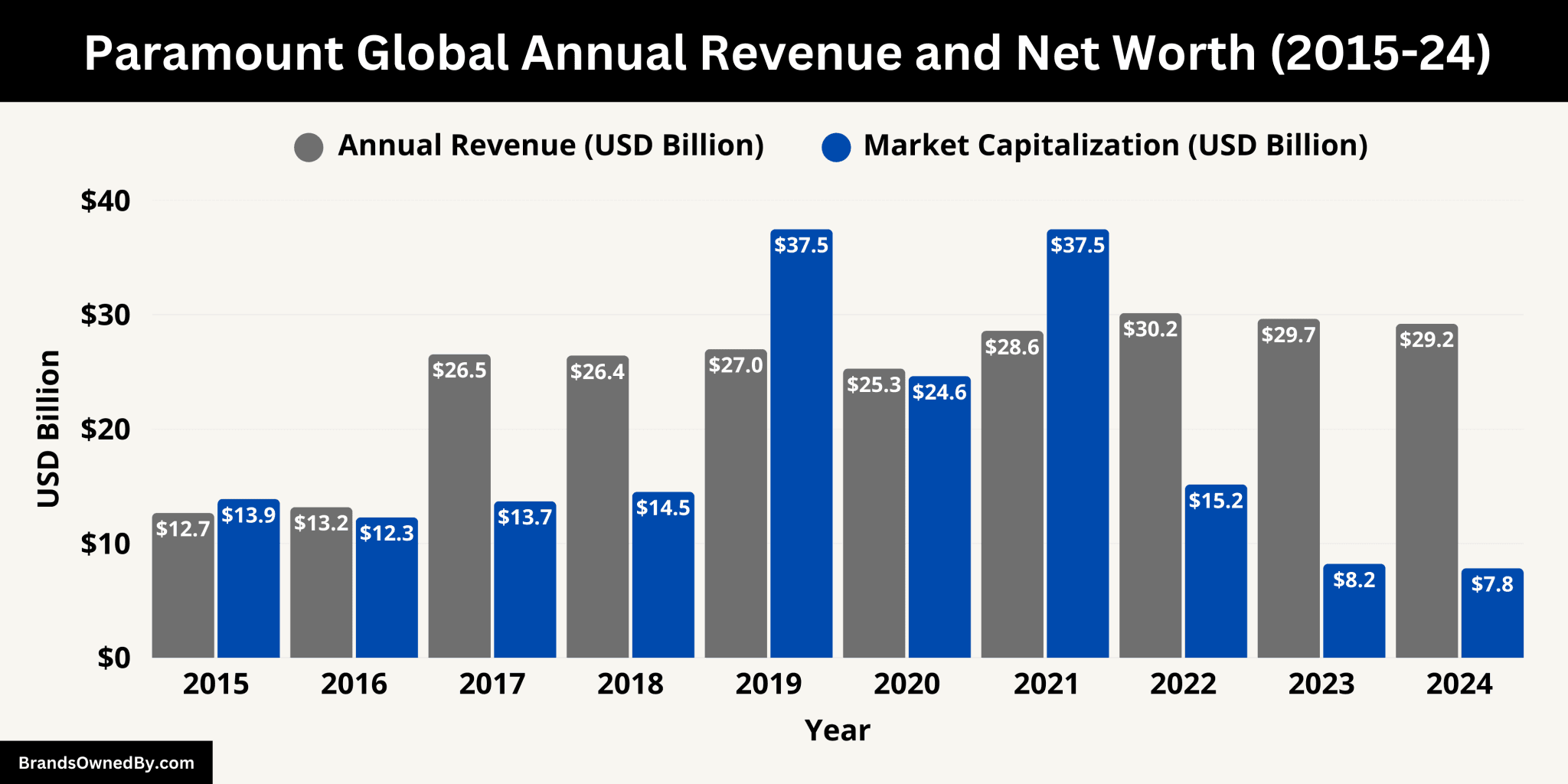Image resolution: width=1568 pixels, height=784 pixels.
Task: Pick the 2023 blue bar labeled $8.2
Action: point(1354,611)
